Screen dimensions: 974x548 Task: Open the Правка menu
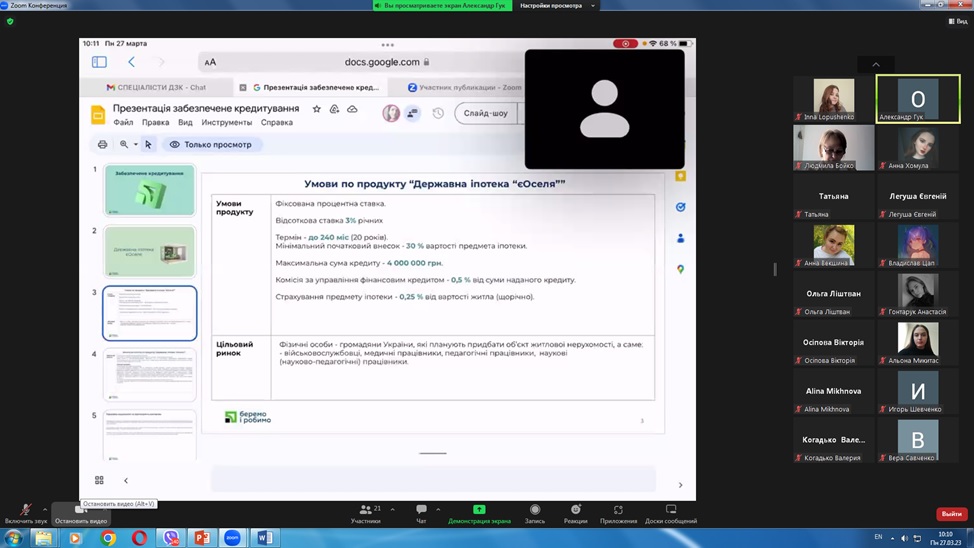[x=155, y=122]
